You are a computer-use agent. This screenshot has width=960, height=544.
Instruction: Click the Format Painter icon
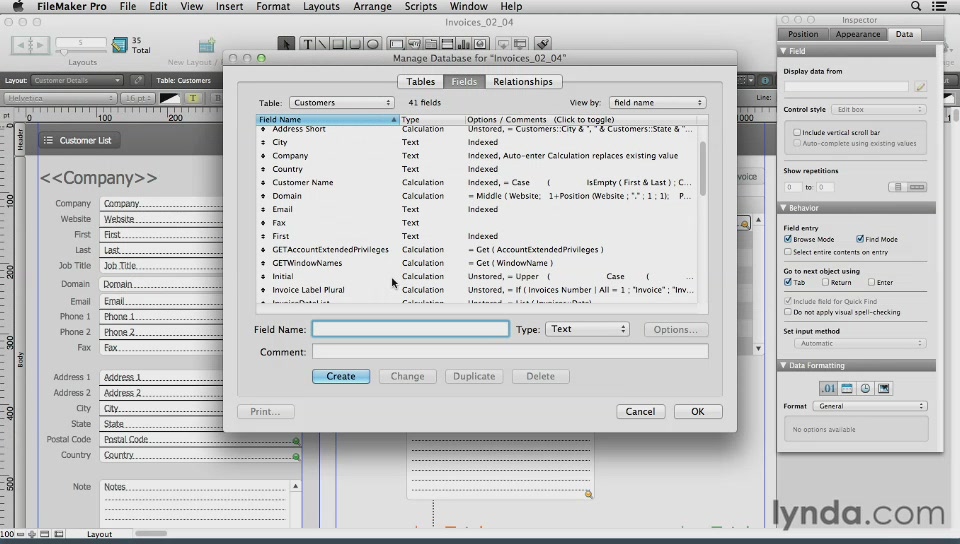pyautogui.click(x=542, y=44)
